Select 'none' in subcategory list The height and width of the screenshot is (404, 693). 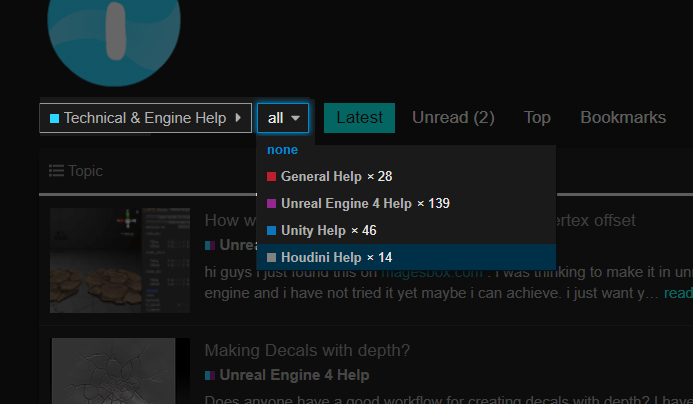point(282,150)
